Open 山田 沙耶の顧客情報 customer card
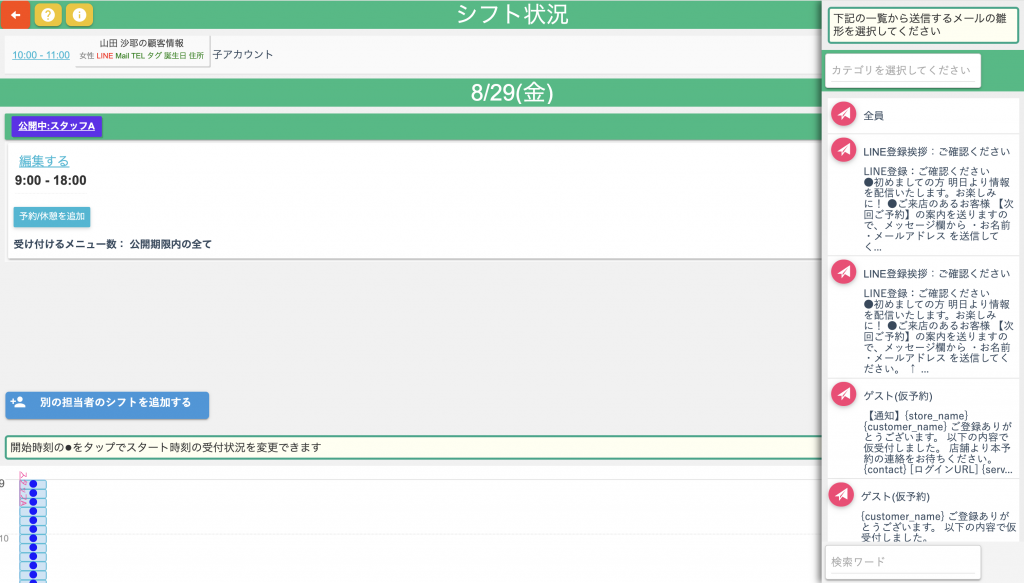1024x583 pixels. coord(142,50)
